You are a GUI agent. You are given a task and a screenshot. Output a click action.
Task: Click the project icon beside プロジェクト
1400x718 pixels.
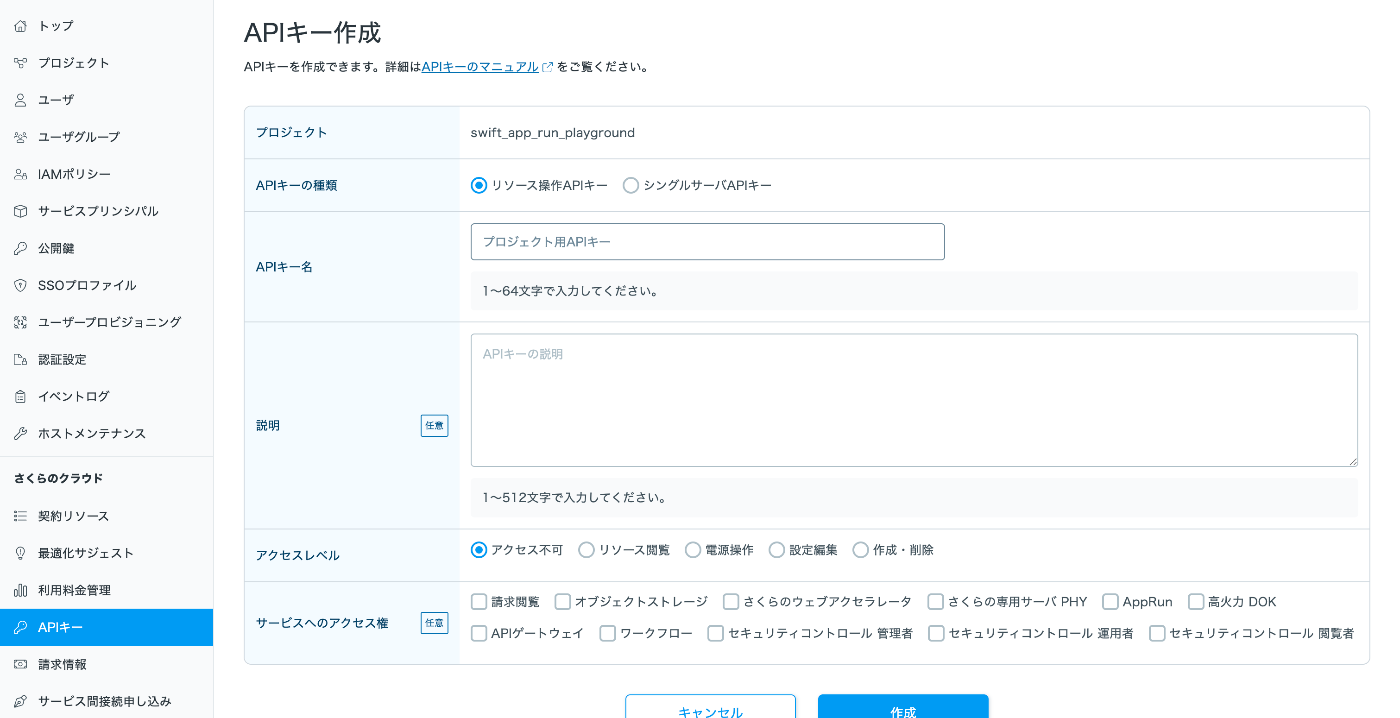(x=20, y=63)
